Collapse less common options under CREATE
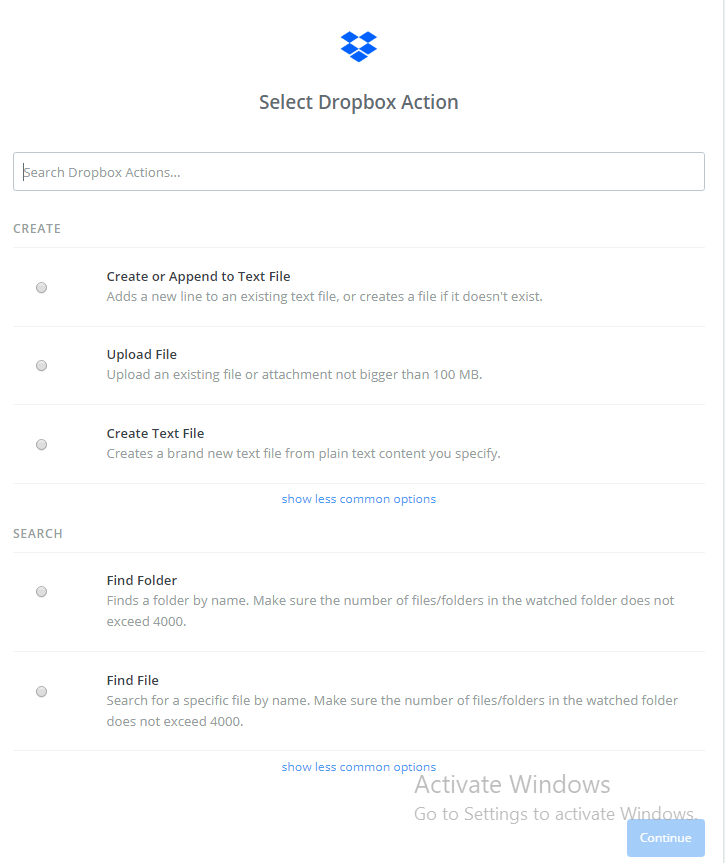Screen dimensions: 725x863 (358, 499)
